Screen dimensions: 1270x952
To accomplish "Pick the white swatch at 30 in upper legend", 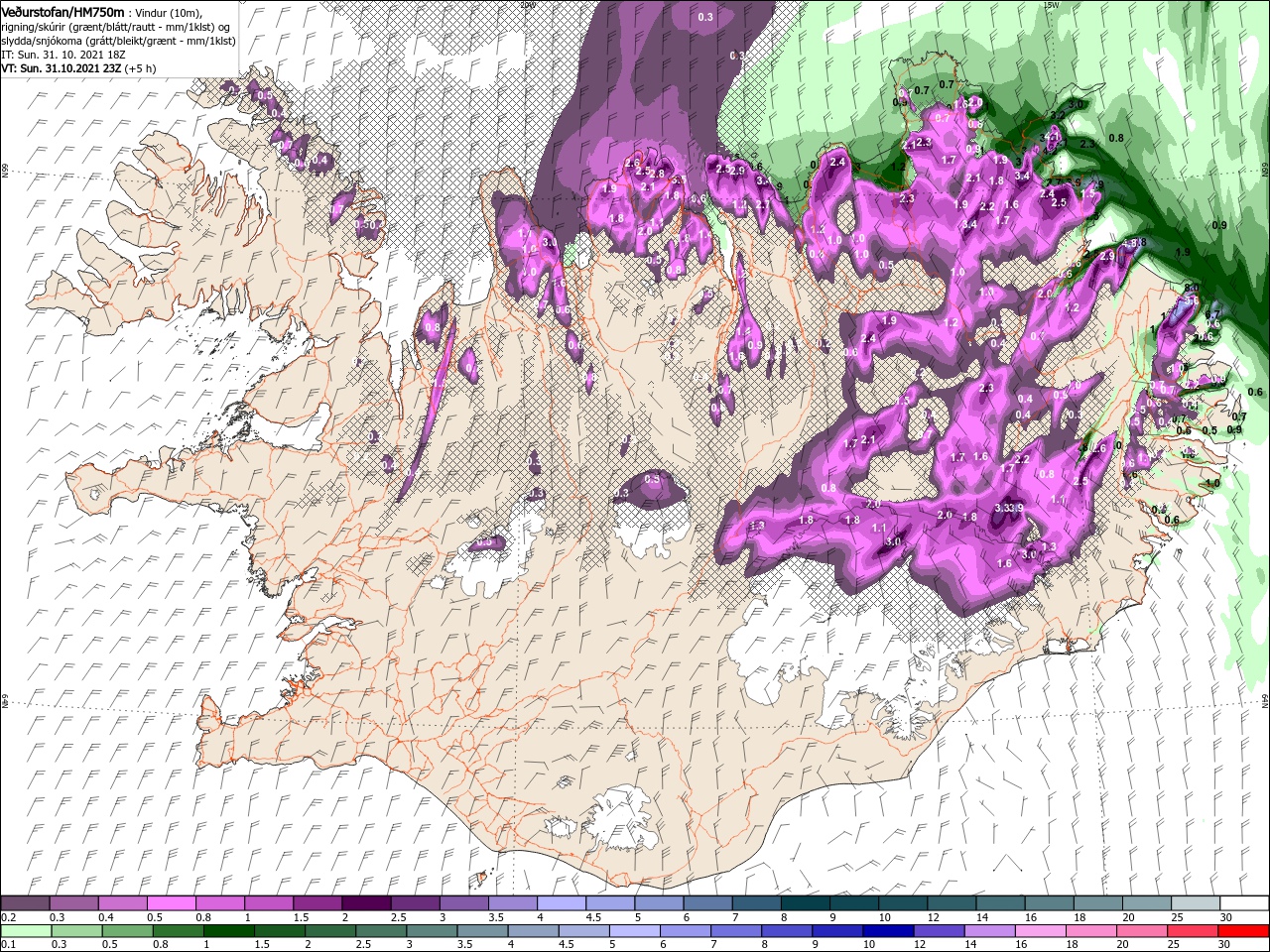I will [x=1243, y=903].
